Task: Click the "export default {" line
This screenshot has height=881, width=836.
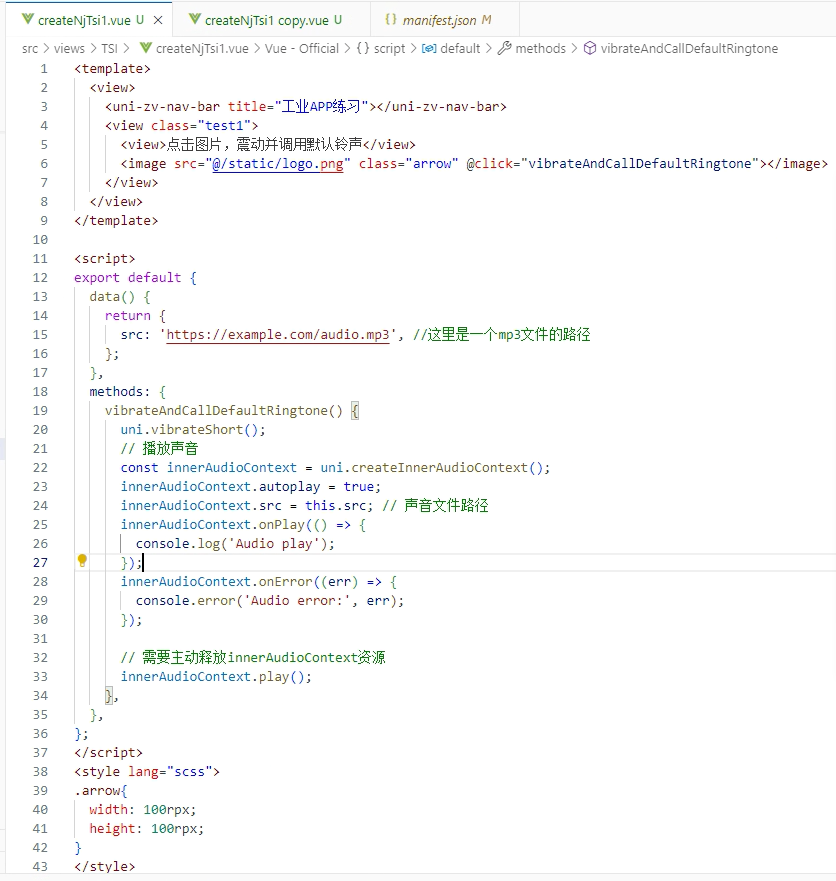Action: 135,278
